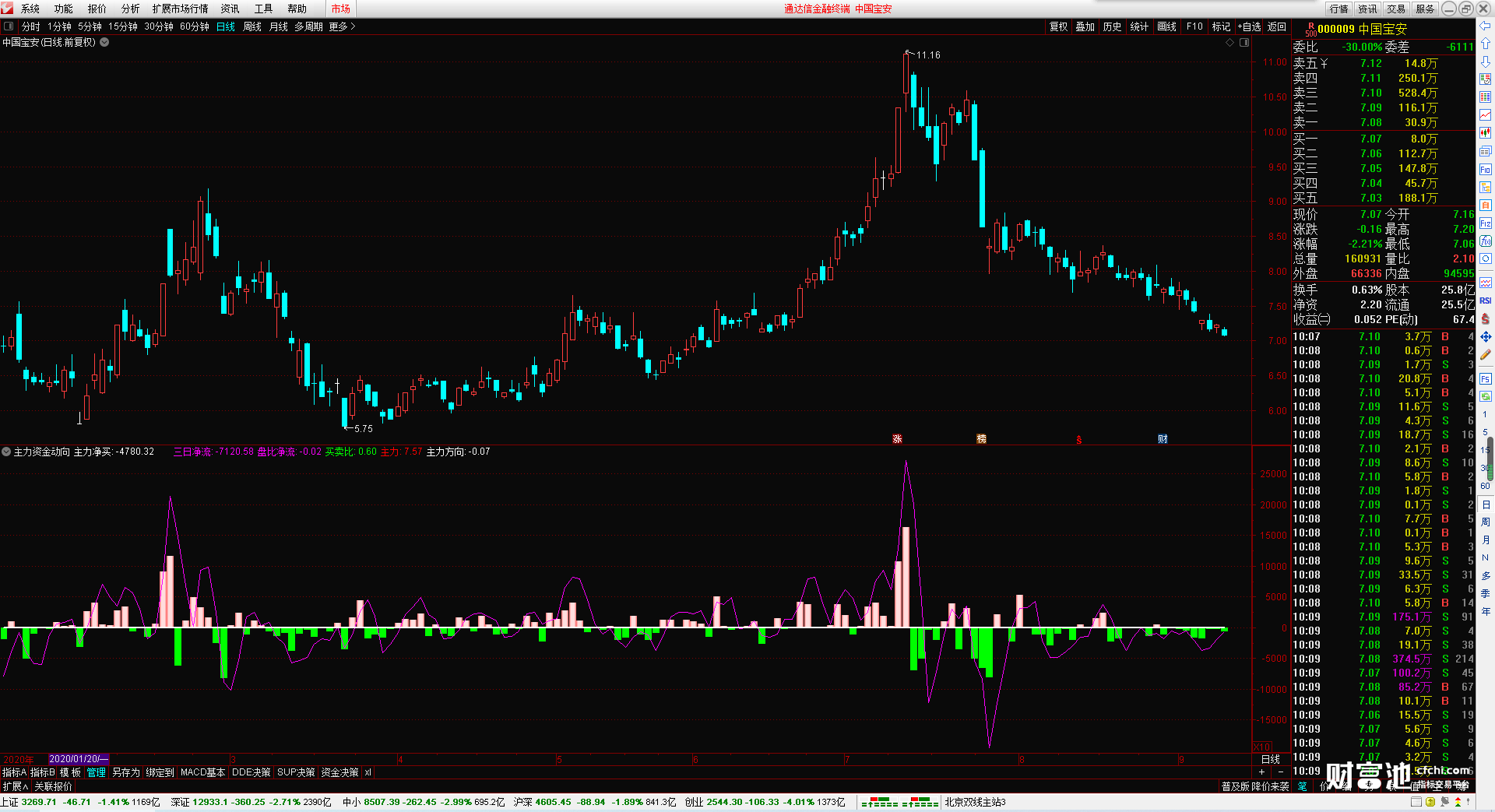Screen dimensions: 1495x812
Task: Expand the 扩展 panel at bottom left
Action: coord(15,786)
